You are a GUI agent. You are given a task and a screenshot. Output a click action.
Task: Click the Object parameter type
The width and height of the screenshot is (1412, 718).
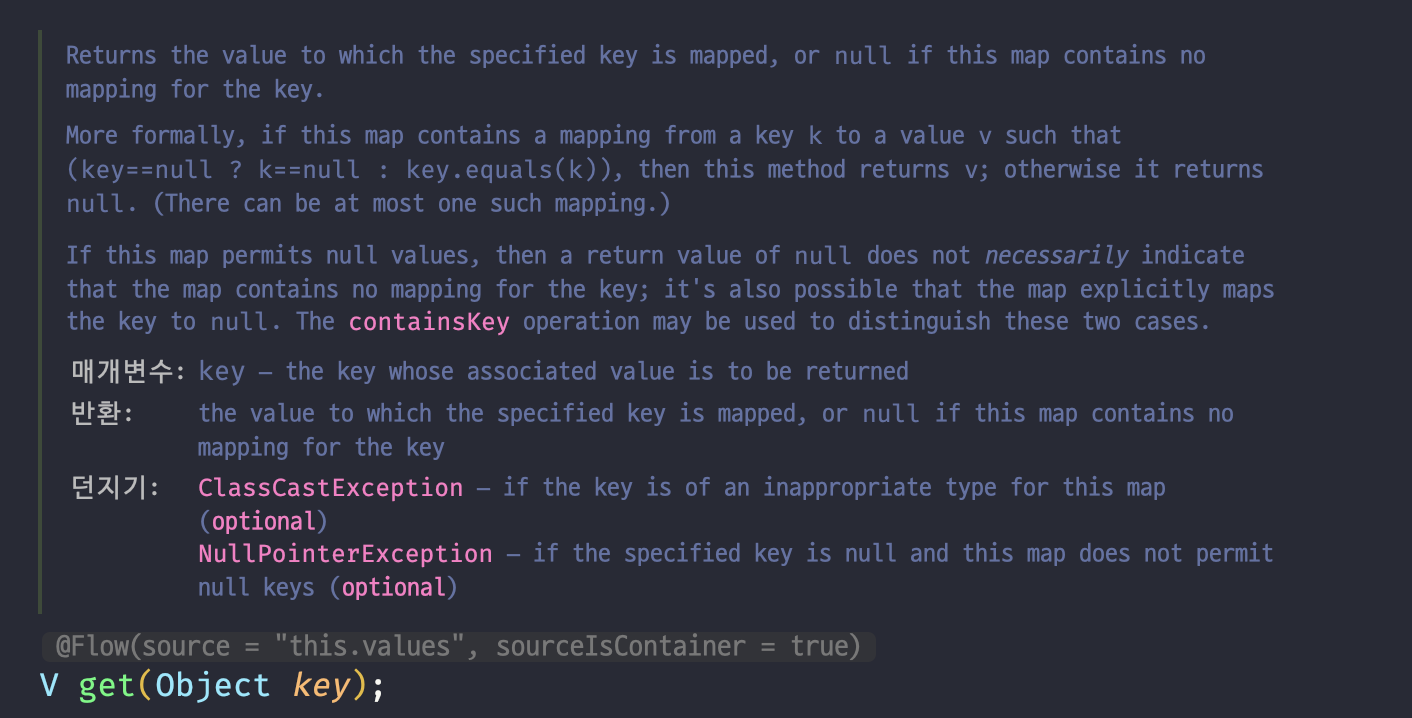[x=213, y=686]
